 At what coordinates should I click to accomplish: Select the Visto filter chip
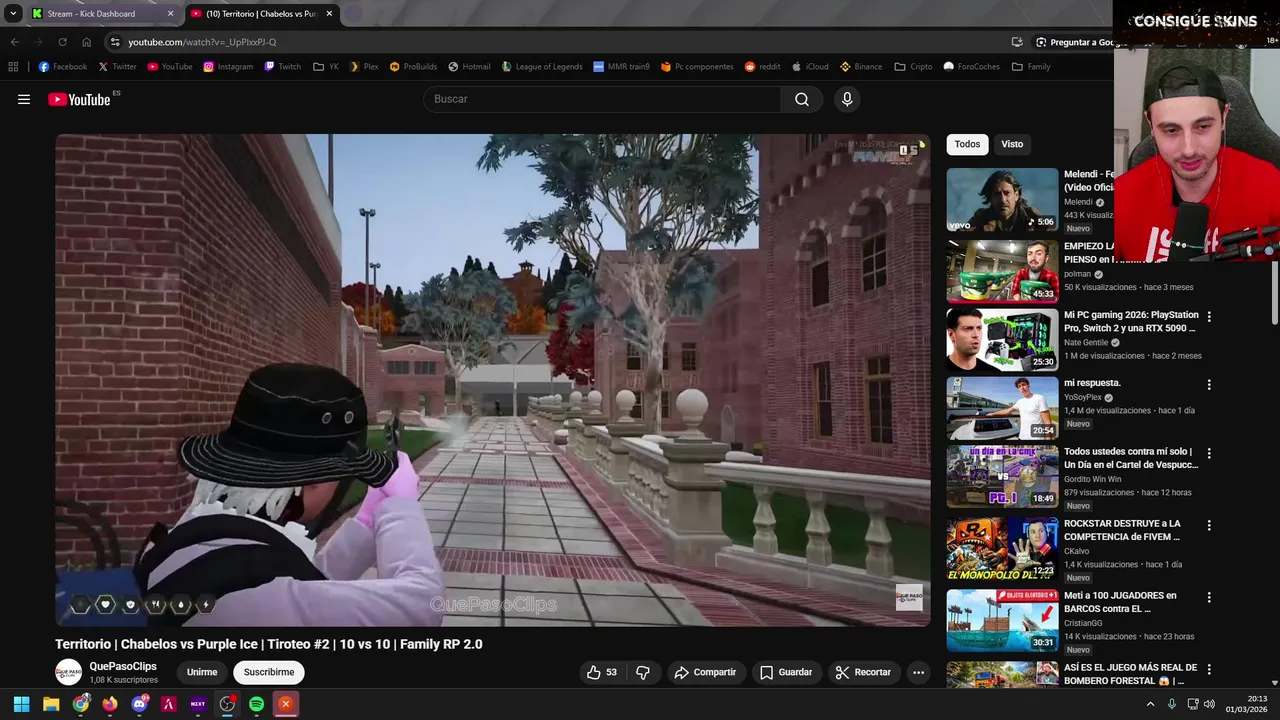(x=1012, y=144)
